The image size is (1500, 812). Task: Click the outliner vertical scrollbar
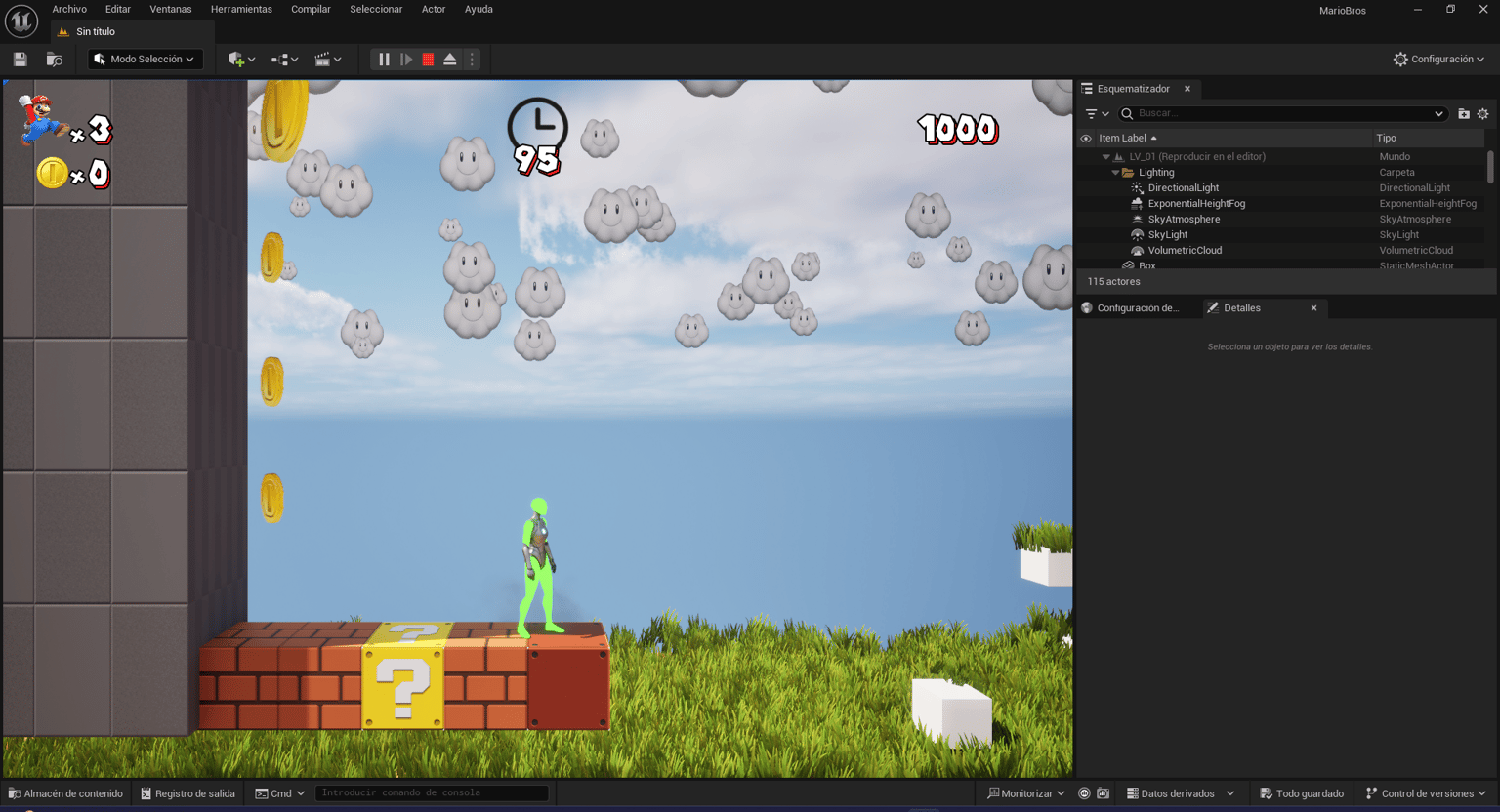tap(1490, 166)
